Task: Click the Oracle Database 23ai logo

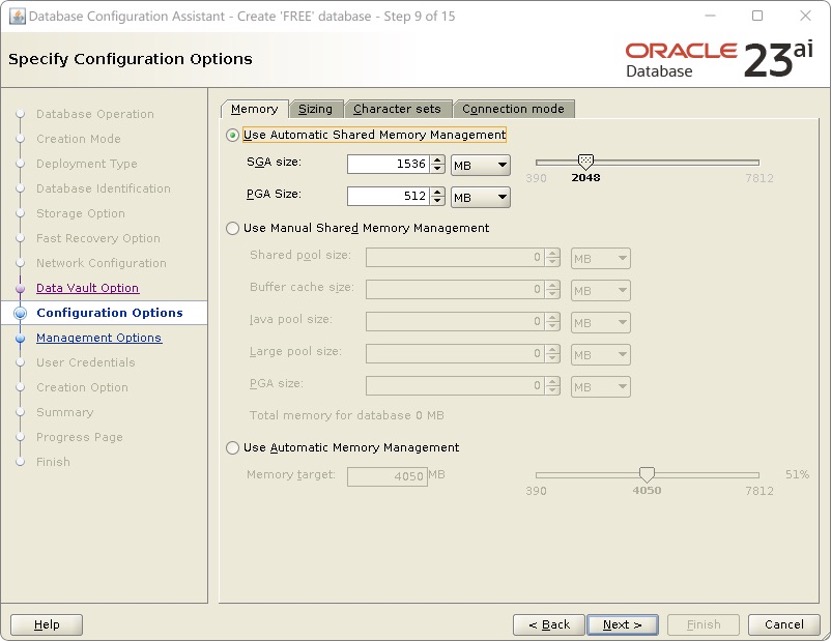Action: coord(716,55)
